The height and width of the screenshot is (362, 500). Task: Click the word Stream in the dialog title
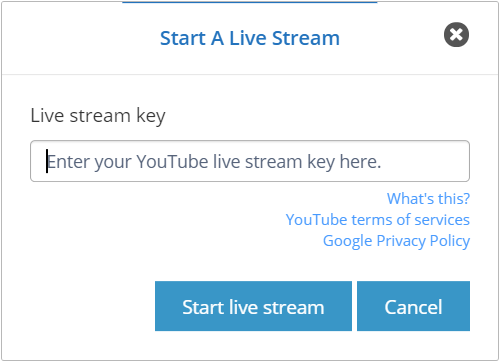[x=306, y=38]
